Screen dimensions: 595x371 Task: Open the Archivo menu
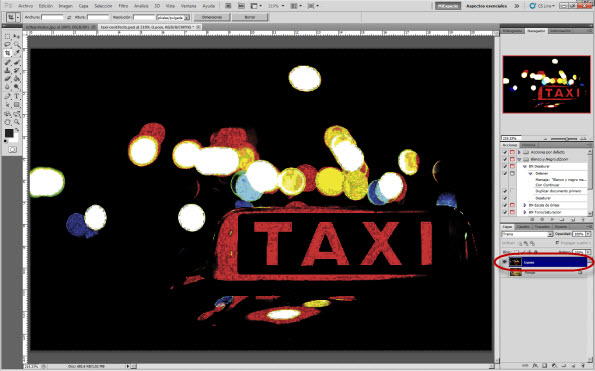coord(25,6)
